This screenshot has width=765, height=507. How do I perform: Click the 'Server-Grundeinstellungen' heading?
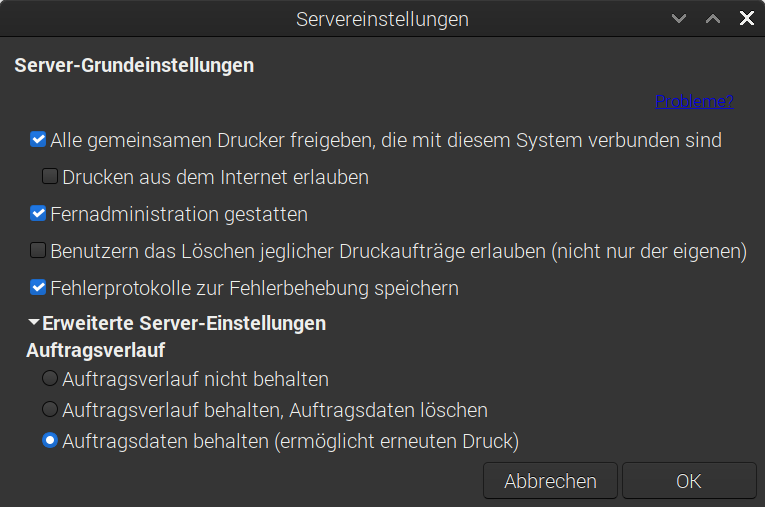[x=134, y=66]
